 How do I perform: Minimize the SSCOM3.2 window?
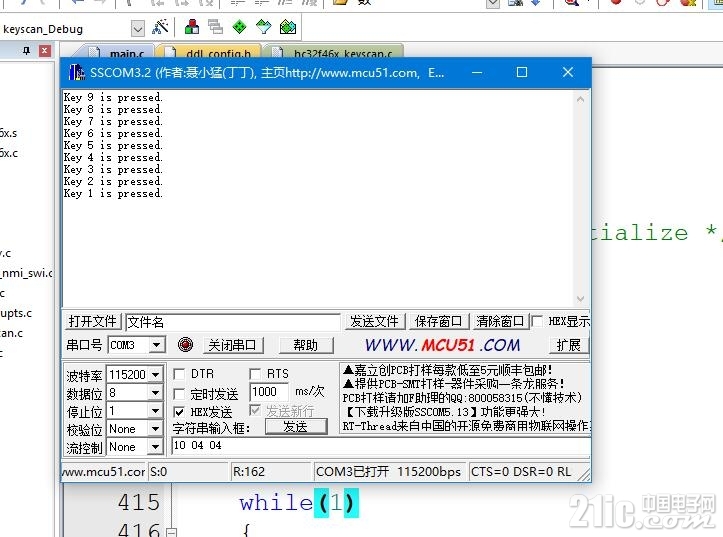click(x=477, y=72)
